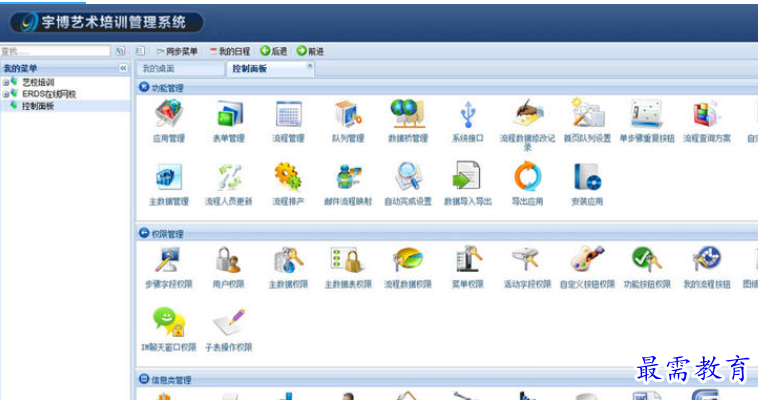Open 我的流程按钮 icon

(706, 260)
